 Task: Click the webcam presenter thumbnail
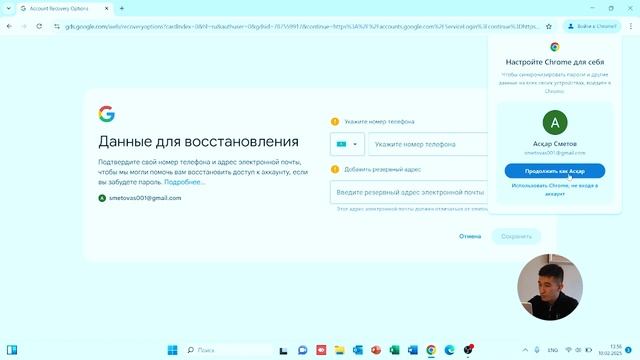coord(550,287)
